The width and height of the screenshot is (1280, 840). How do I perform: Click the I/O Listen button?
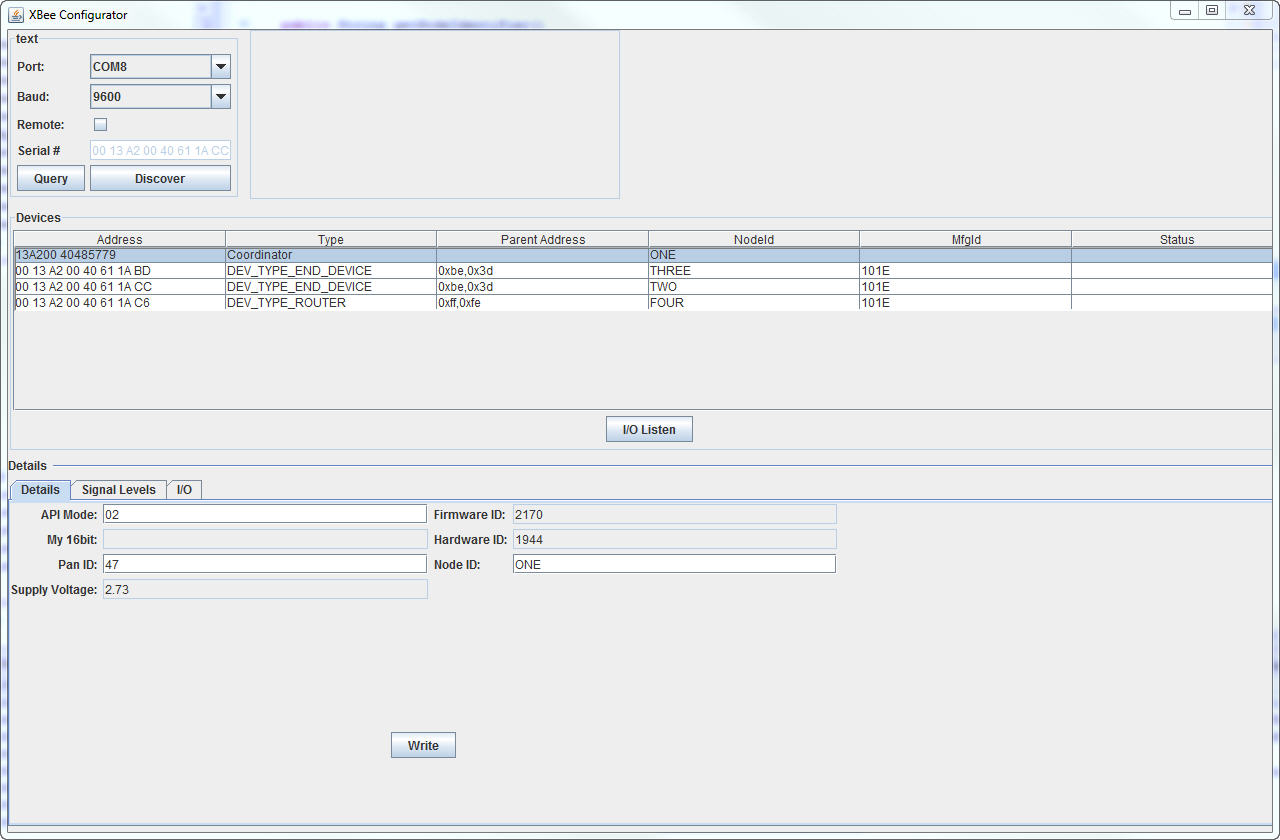point(649,430)
